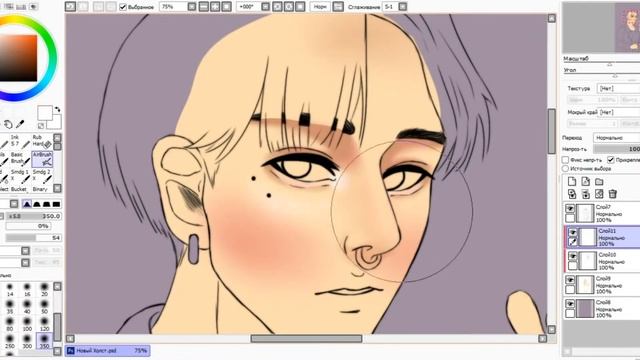Select the Слой9 layer thumbnail

[x=585, y=285]
